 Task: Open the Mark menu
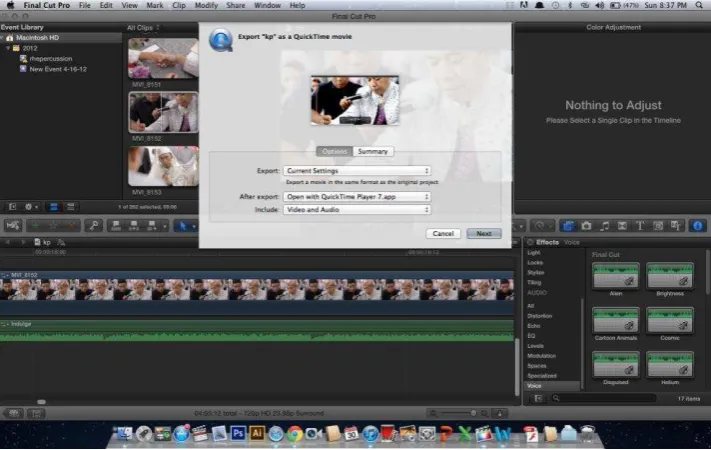(155, 5)
